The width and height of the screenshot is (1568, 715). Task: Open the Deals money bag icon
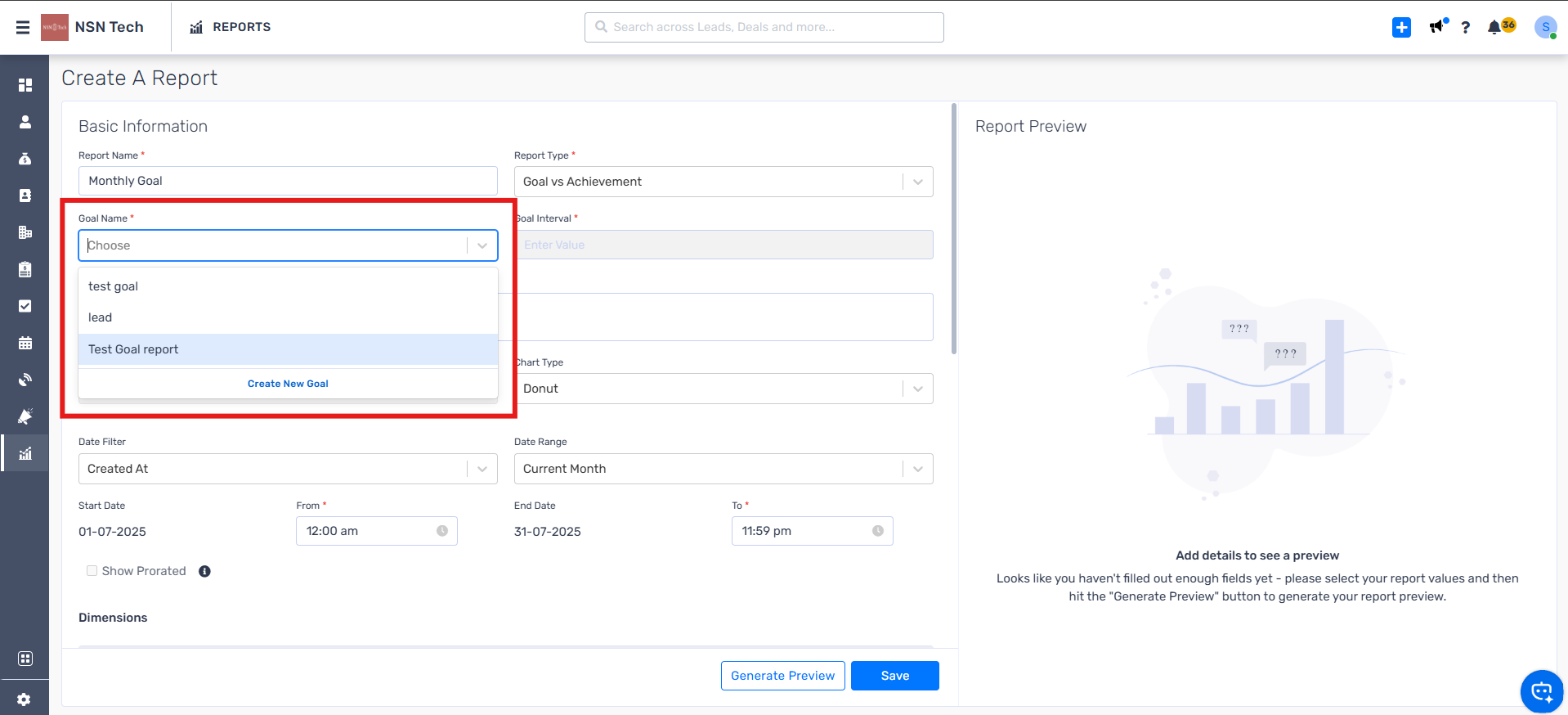(x=25, y=159)
